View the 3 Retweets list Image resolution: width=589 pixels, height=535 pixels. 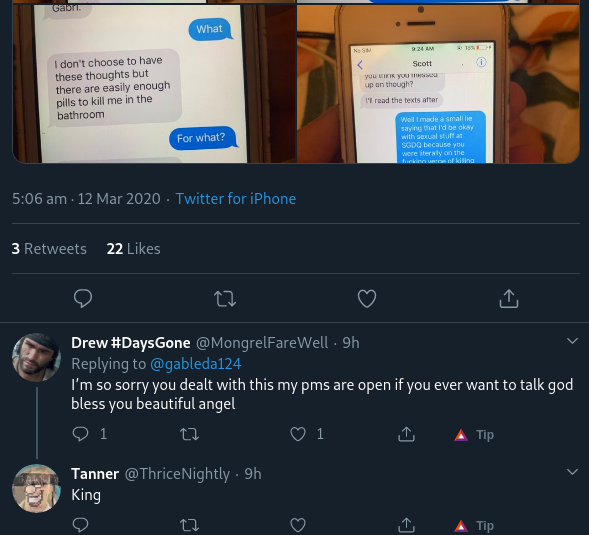[49, 249]
